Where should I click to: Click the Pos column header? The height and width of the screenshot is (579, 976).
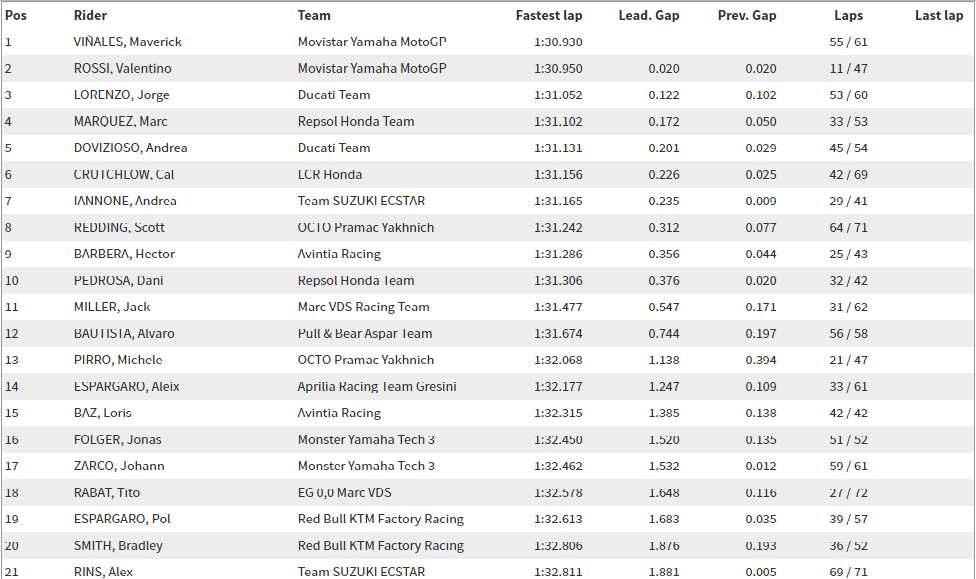16,16
